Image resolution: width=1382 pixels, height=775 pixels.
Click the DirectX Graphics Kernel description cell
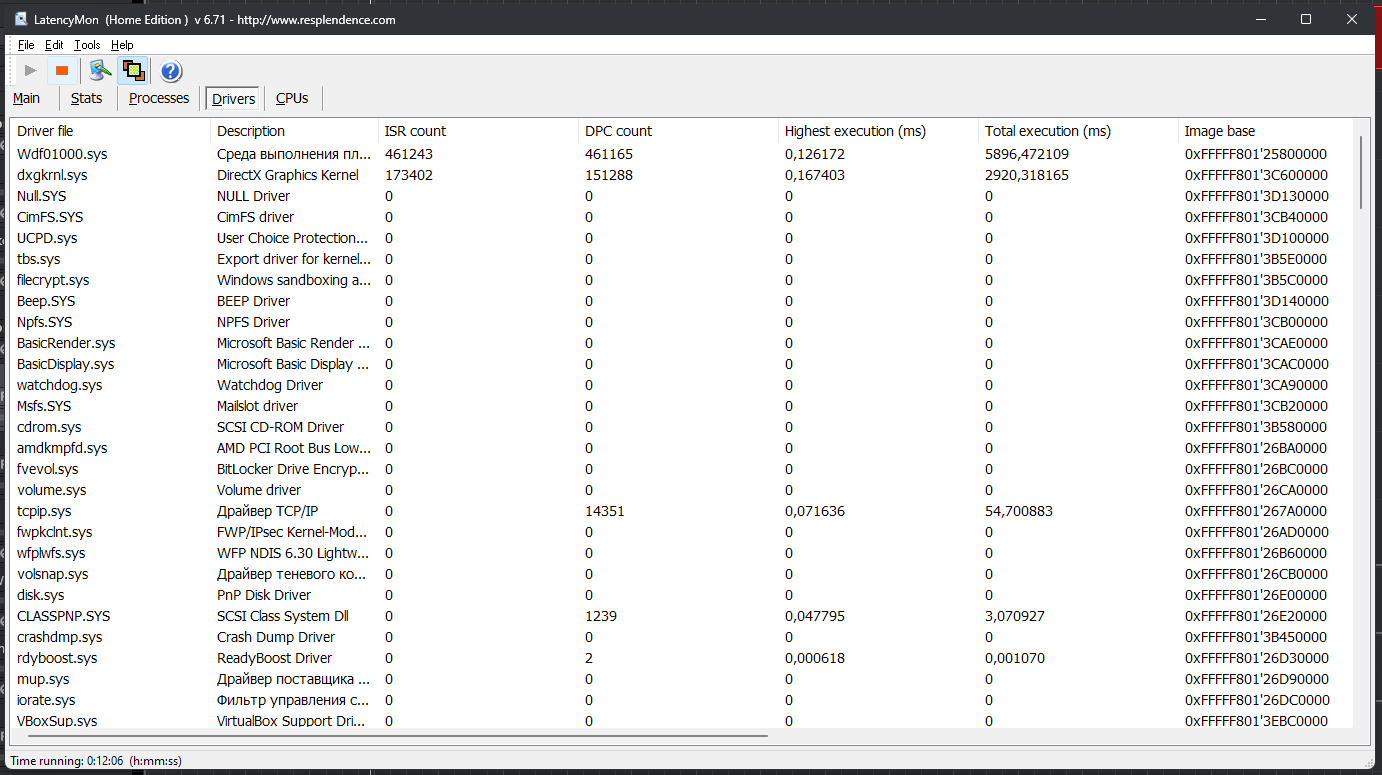point(288,175)
